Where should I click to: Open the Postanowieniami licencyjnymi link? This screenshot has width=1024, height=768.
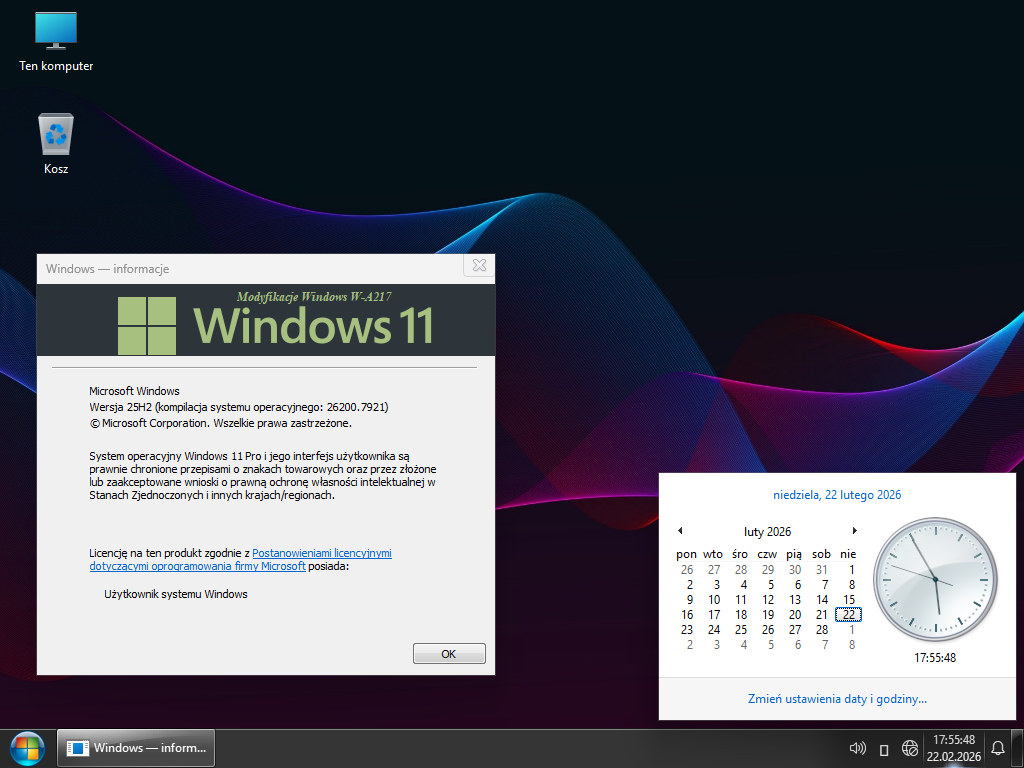coord(321,552)
